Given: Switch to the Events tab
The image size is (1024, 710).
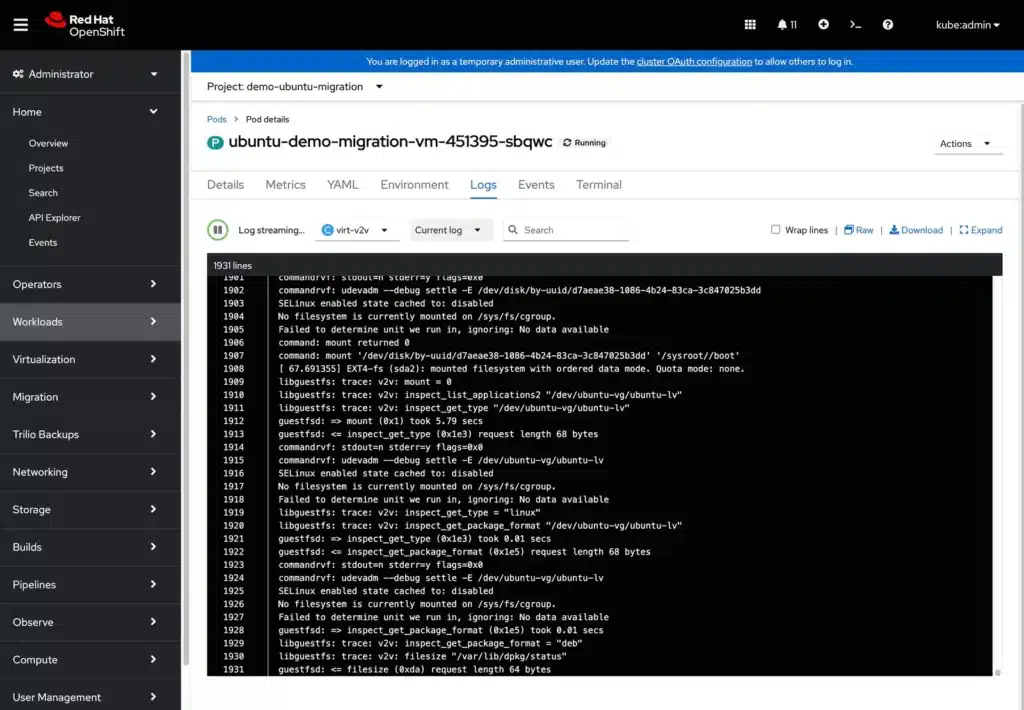Looking at the screenshot, I should pos(536,185).
